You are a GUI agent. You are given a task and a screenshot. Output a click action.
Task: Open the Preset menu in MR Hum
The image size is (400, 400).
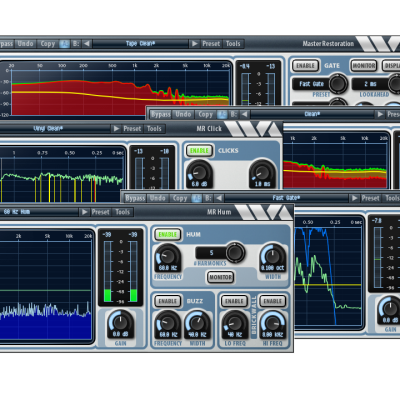coord(101,212)
